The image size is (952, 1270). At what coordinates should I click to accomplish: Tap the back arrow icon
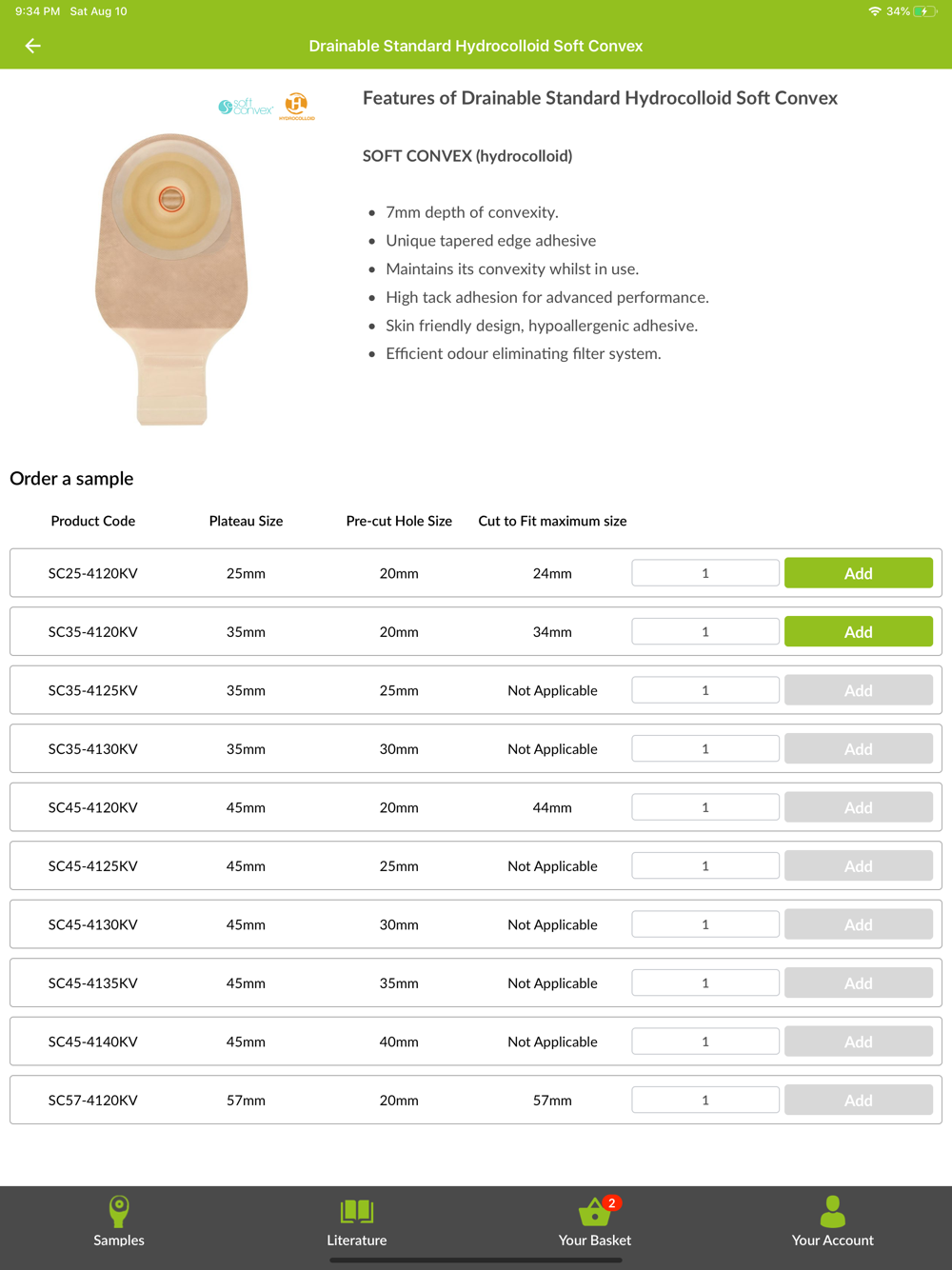tap(33, 46)
